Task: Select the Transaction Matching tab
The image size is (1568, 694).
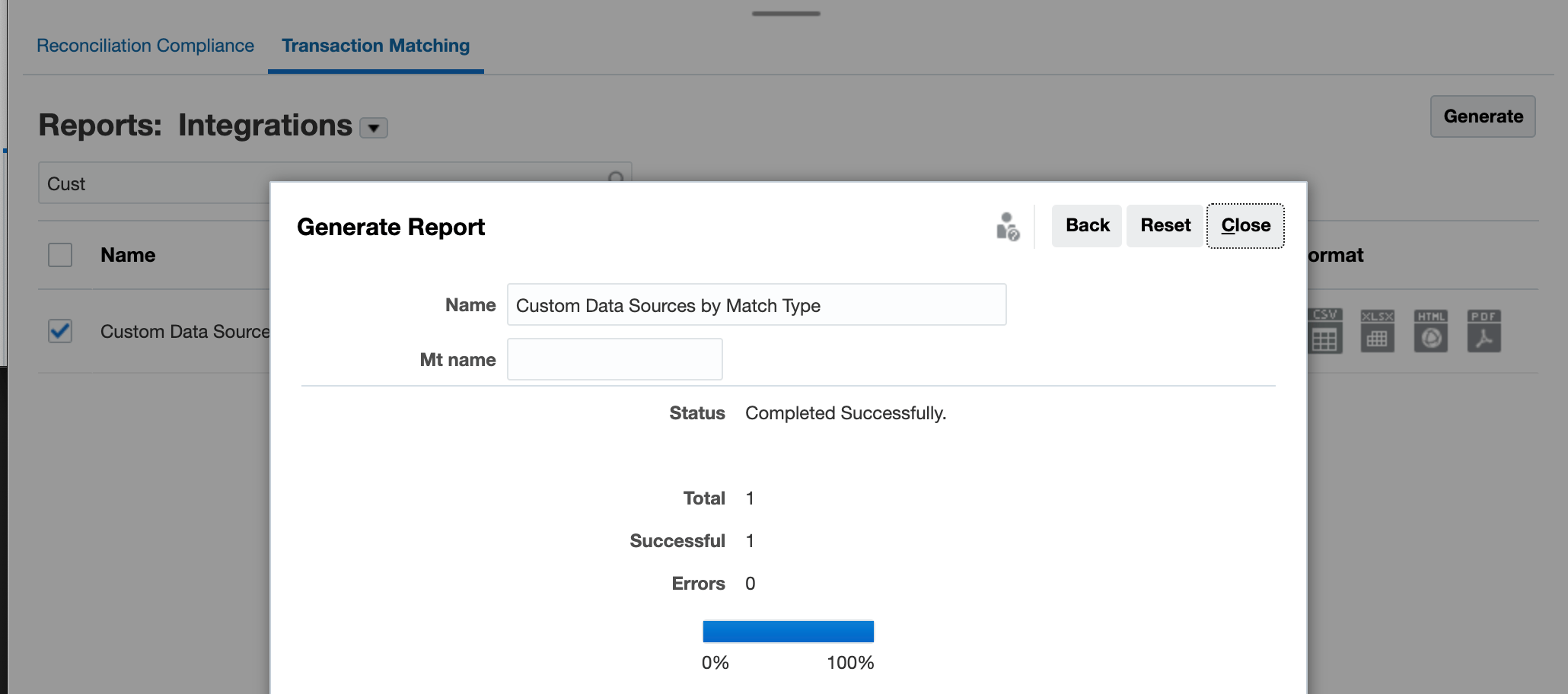Action: 375,46
